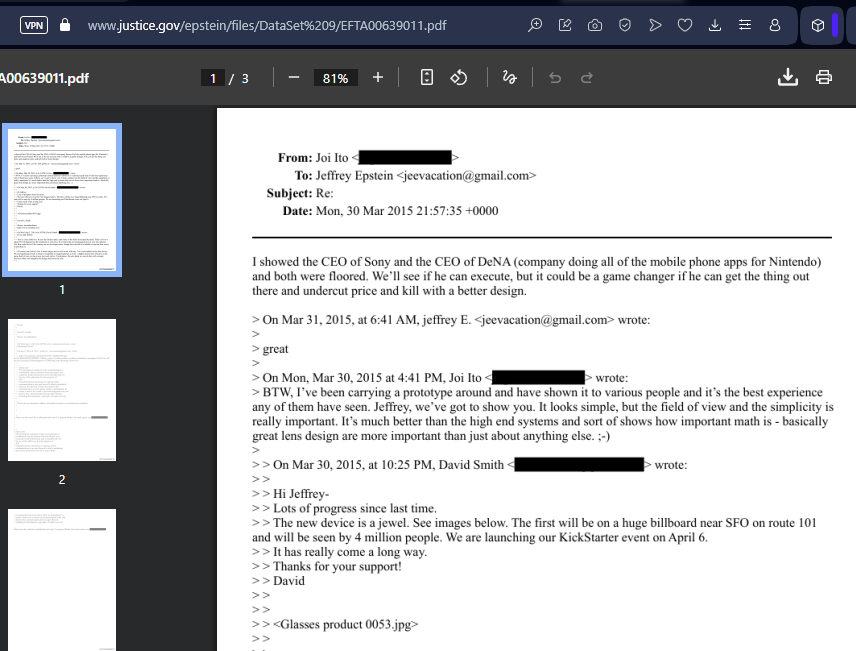This screenshot has height=651, width=856.
Task: Open easy setup sliders icon
Action: click(745, 25)
